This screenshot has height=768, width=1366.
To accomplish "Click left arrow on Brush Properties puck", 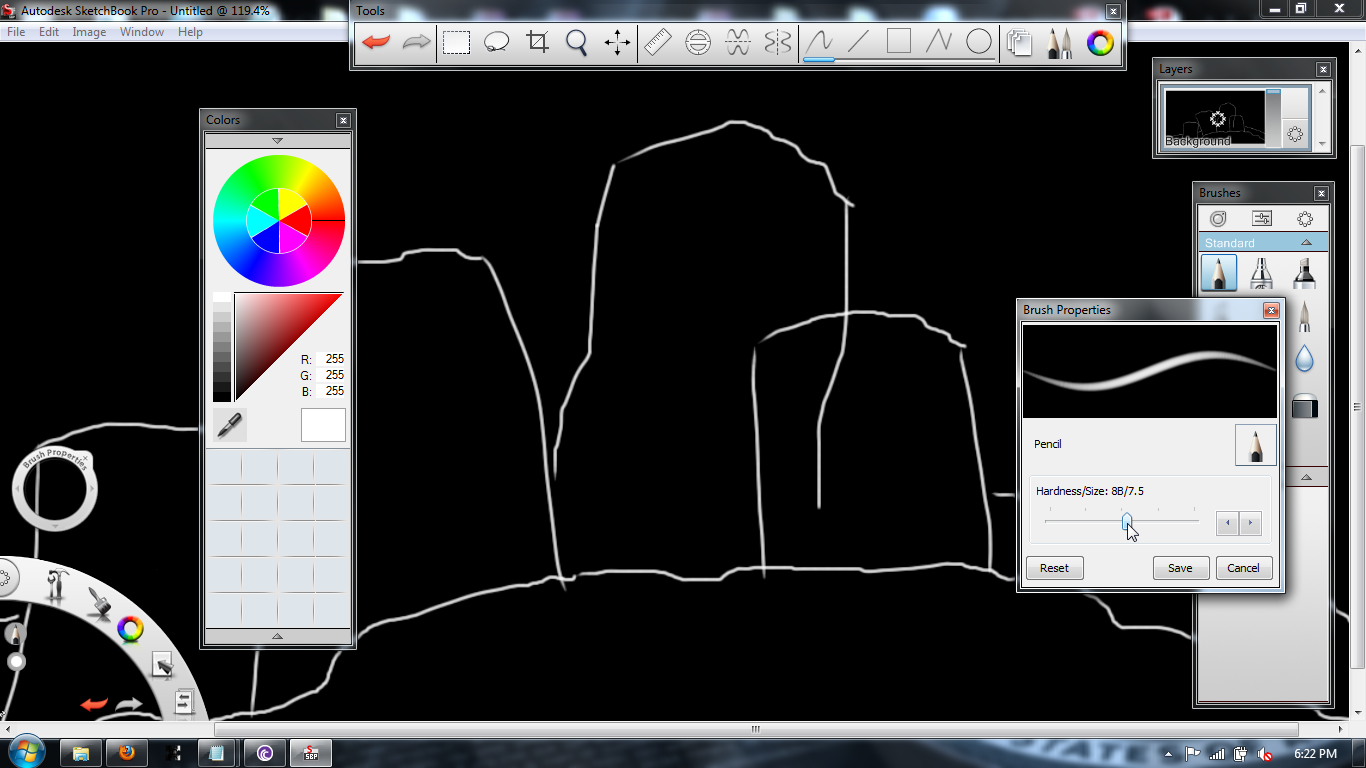I will (17, 489).
